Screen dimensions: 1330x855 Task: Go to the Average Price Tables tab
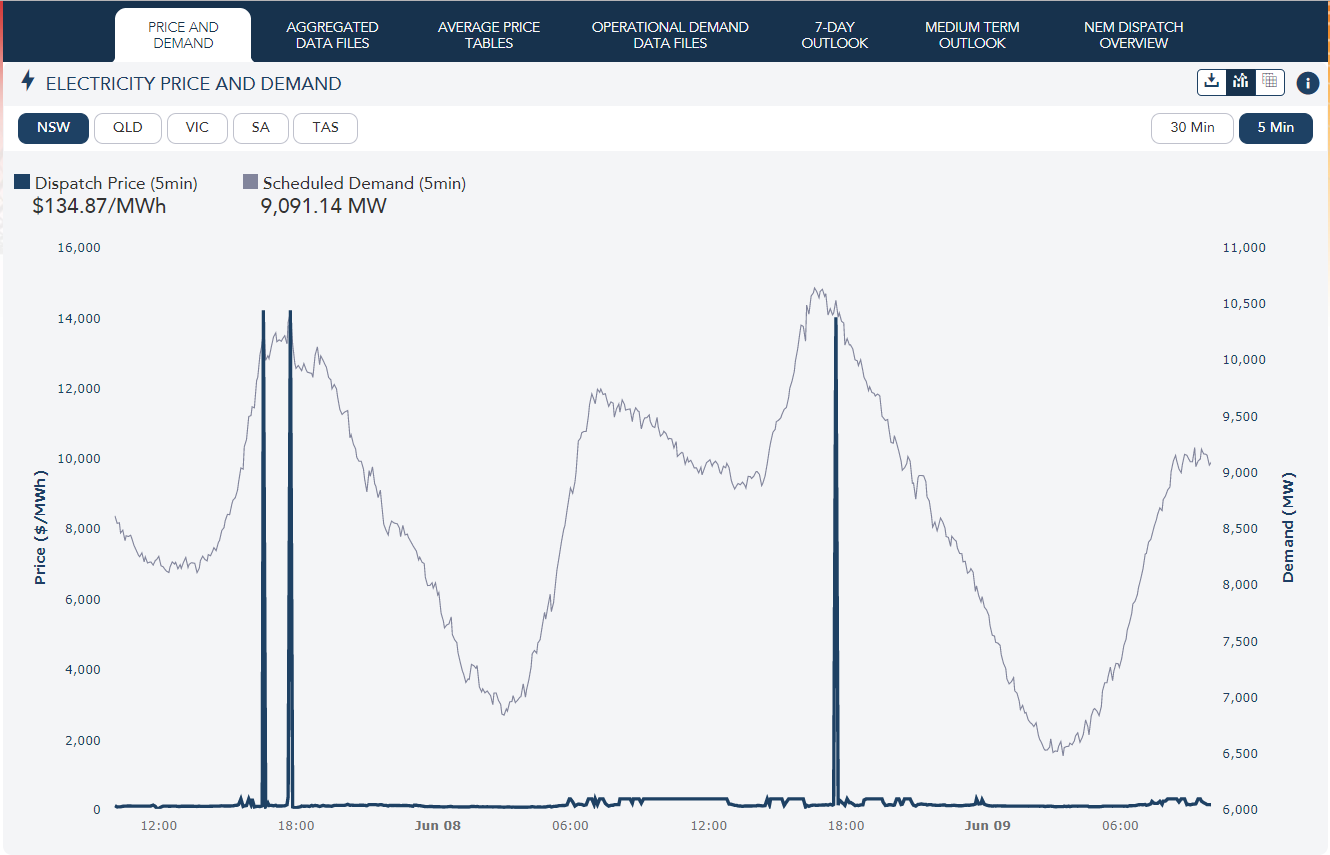tap(489, 35)
